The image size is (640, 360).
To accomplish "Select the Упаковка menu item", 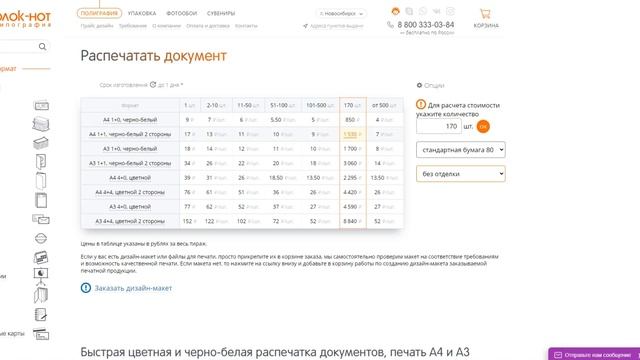I will point(142,13).
